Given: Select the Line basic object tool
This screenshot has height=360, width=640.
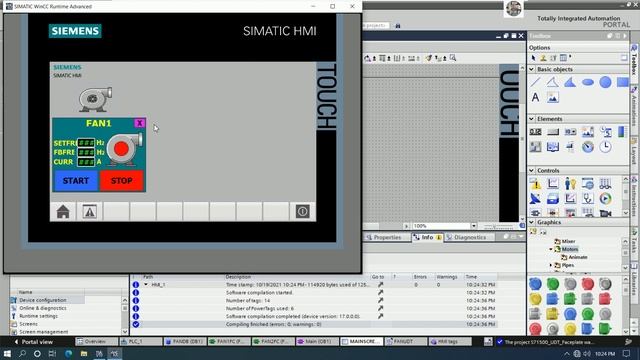Looking at the screenshot, I should coord(535,82).
